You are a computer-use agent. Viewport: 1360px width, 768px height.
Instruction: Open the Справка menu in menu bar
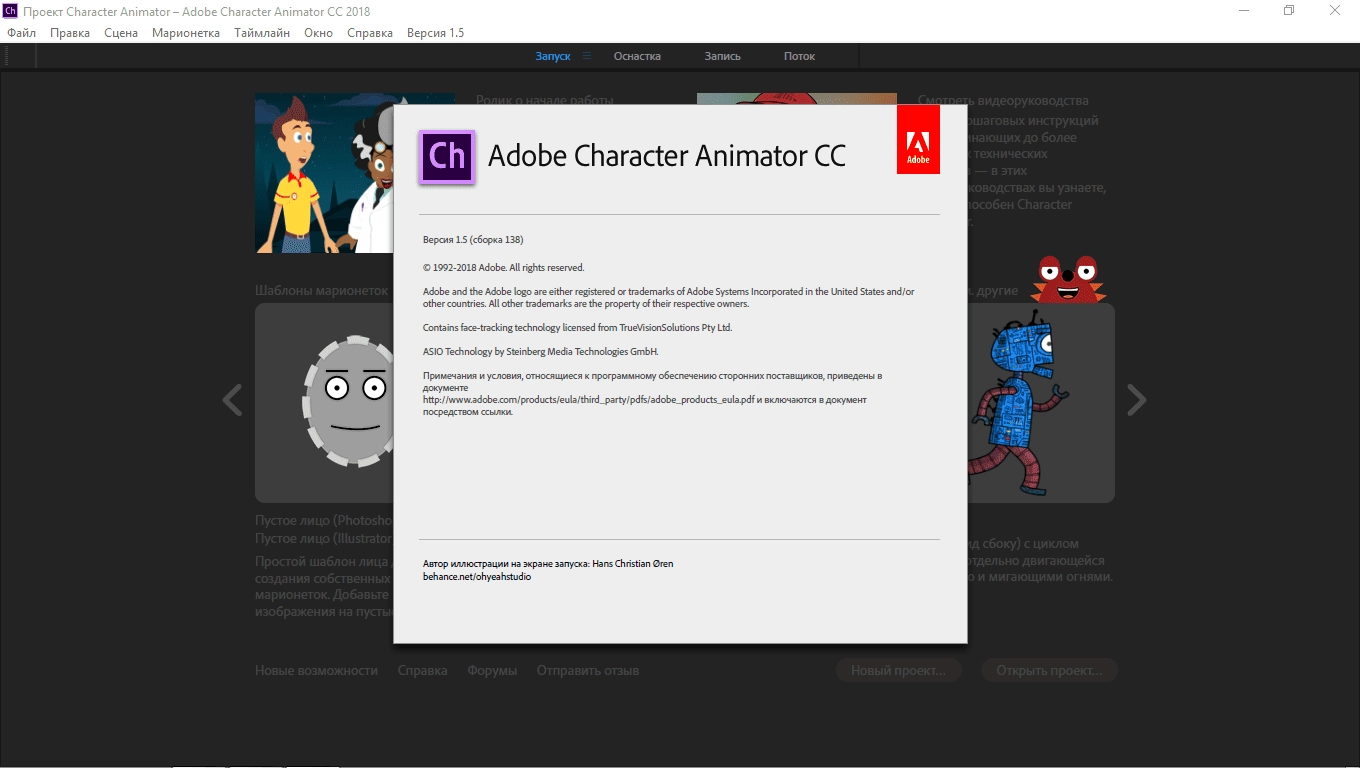point(370,33)
